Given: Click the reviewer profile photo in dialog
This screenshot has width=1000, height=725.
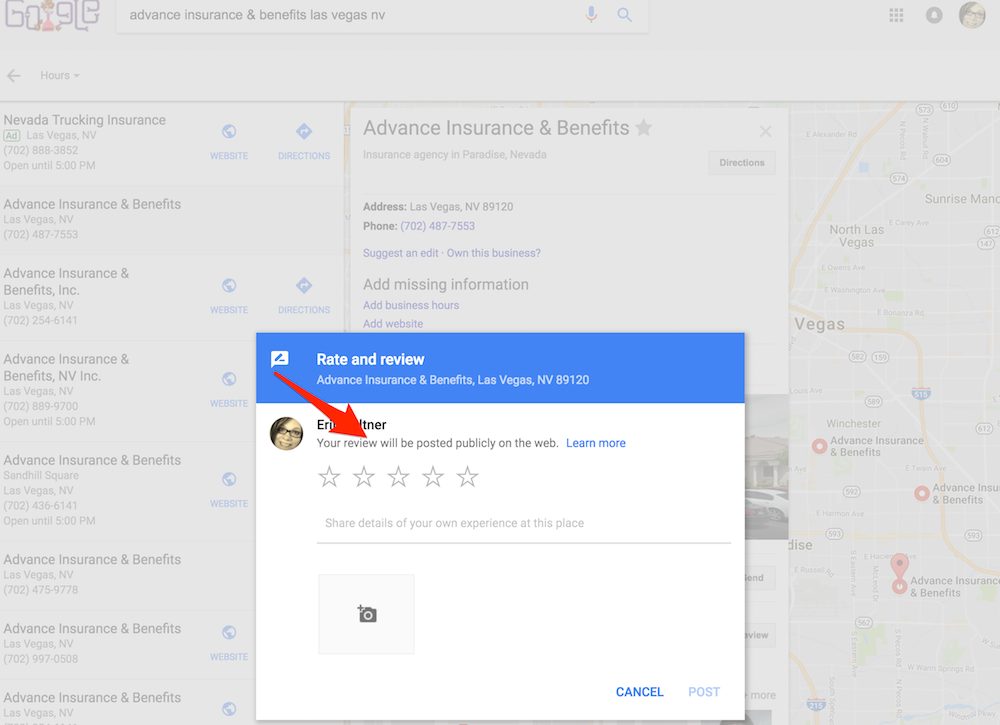Looking at the screenshot, I should pos(286,434).
